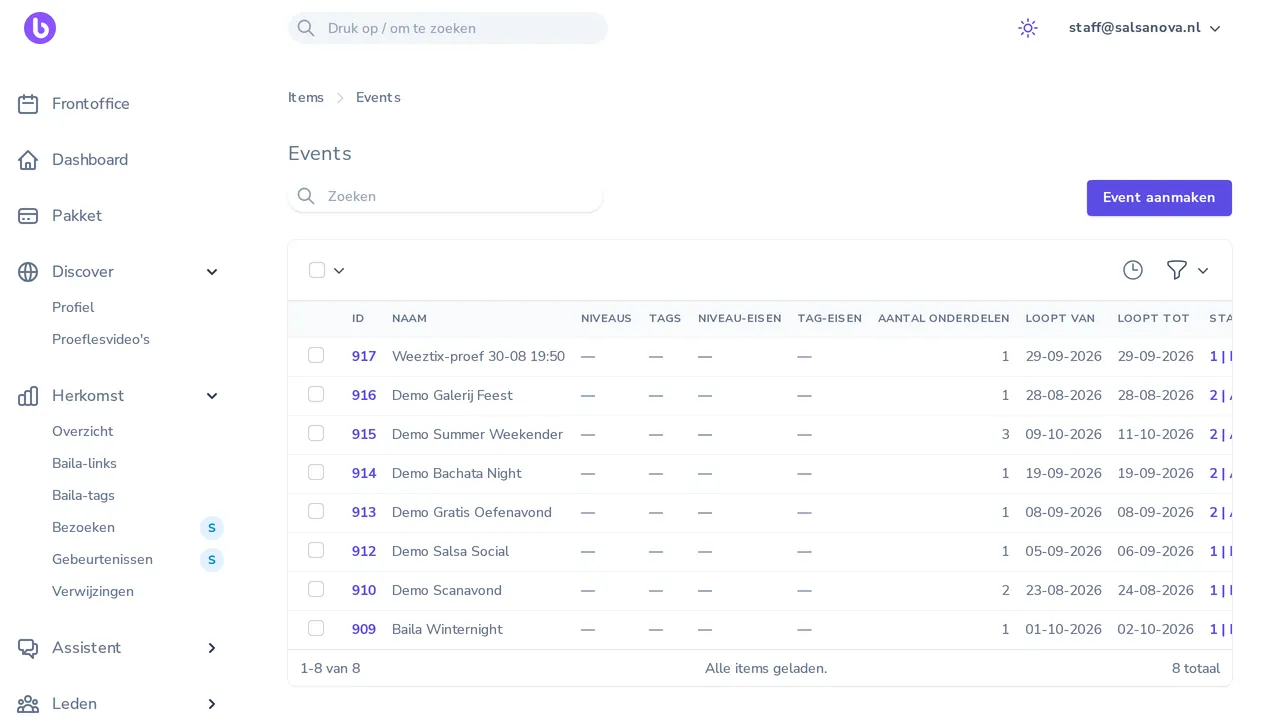Viewport: 1280px width, 720px height.
Task: Collapse the Discover section chevron
Action: tap(212, 272)
